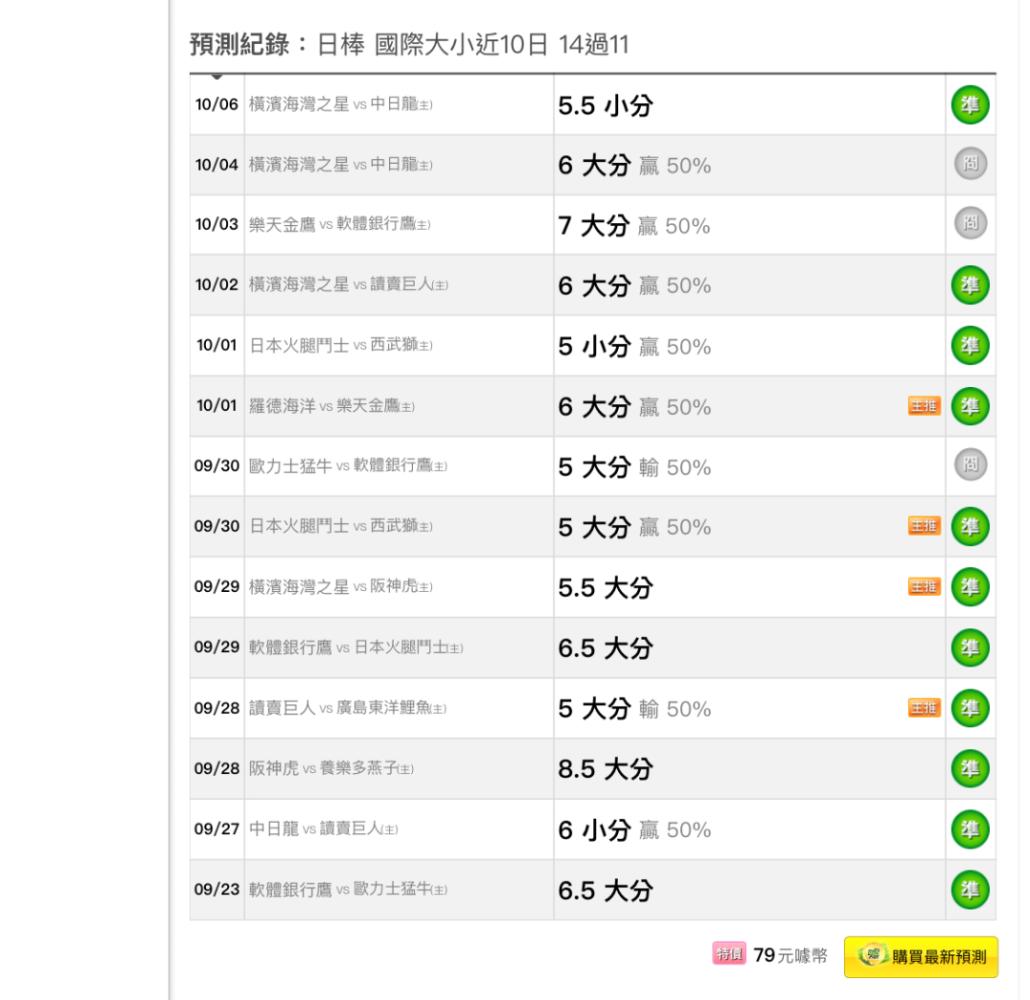The width and height of the screenshot is (1030, 1000).
Task: Click green 準 icon on 09/29 軟體銀行鷹 row
Action: 970,647
